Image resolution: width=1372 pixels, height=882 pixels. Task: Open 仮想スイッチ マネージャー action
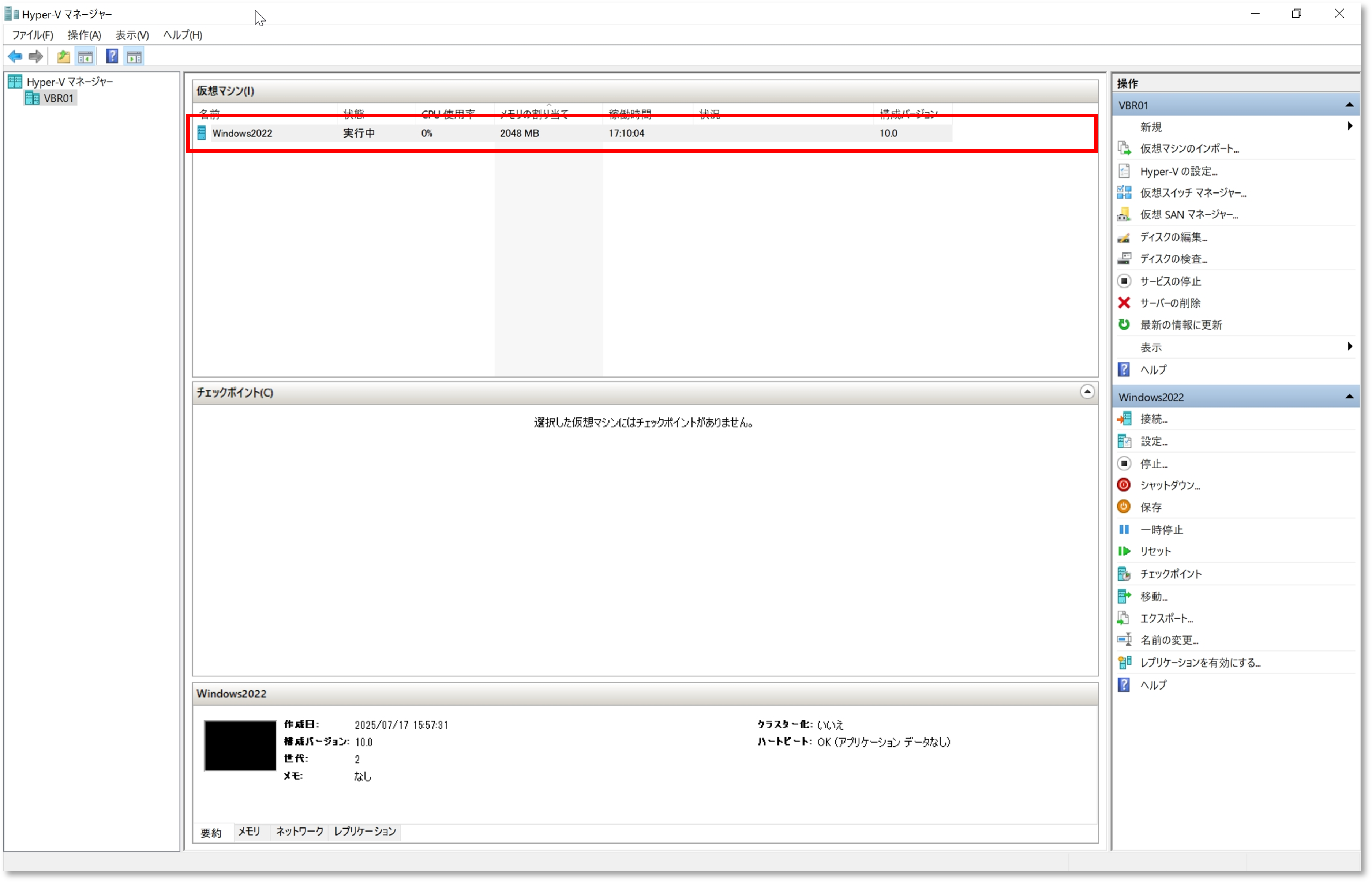(1193, 193)
